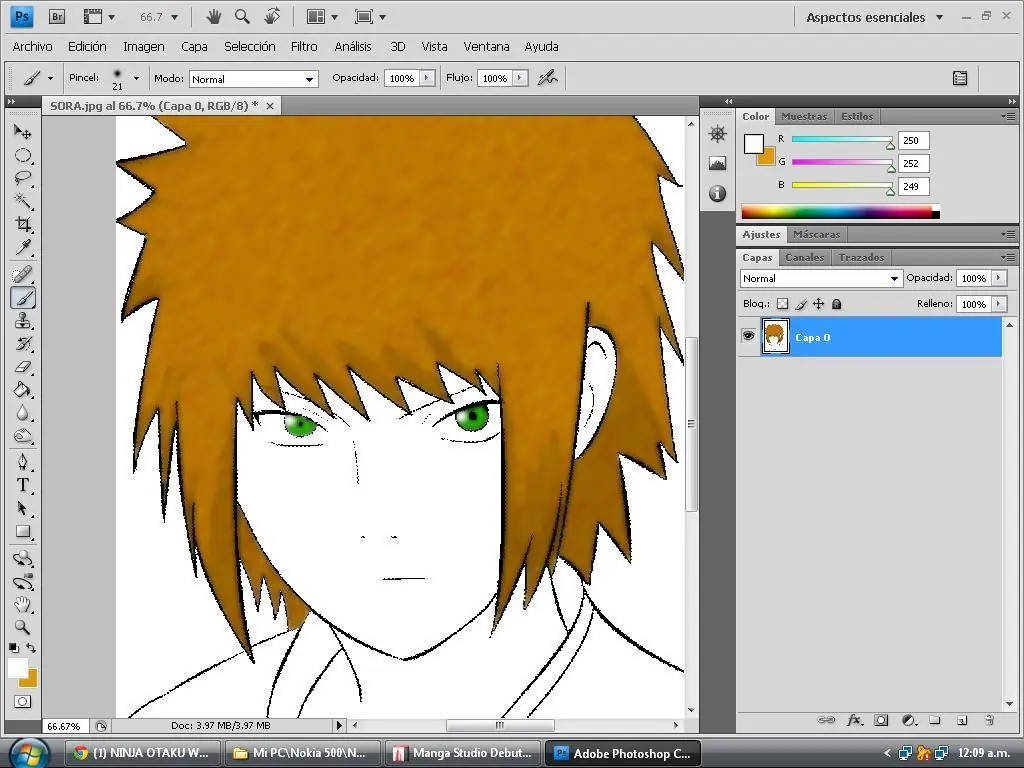The height and width of the screenshot is (768, 1024).
Task: Reset default foreground and background colors
Action: click(14, 648)
